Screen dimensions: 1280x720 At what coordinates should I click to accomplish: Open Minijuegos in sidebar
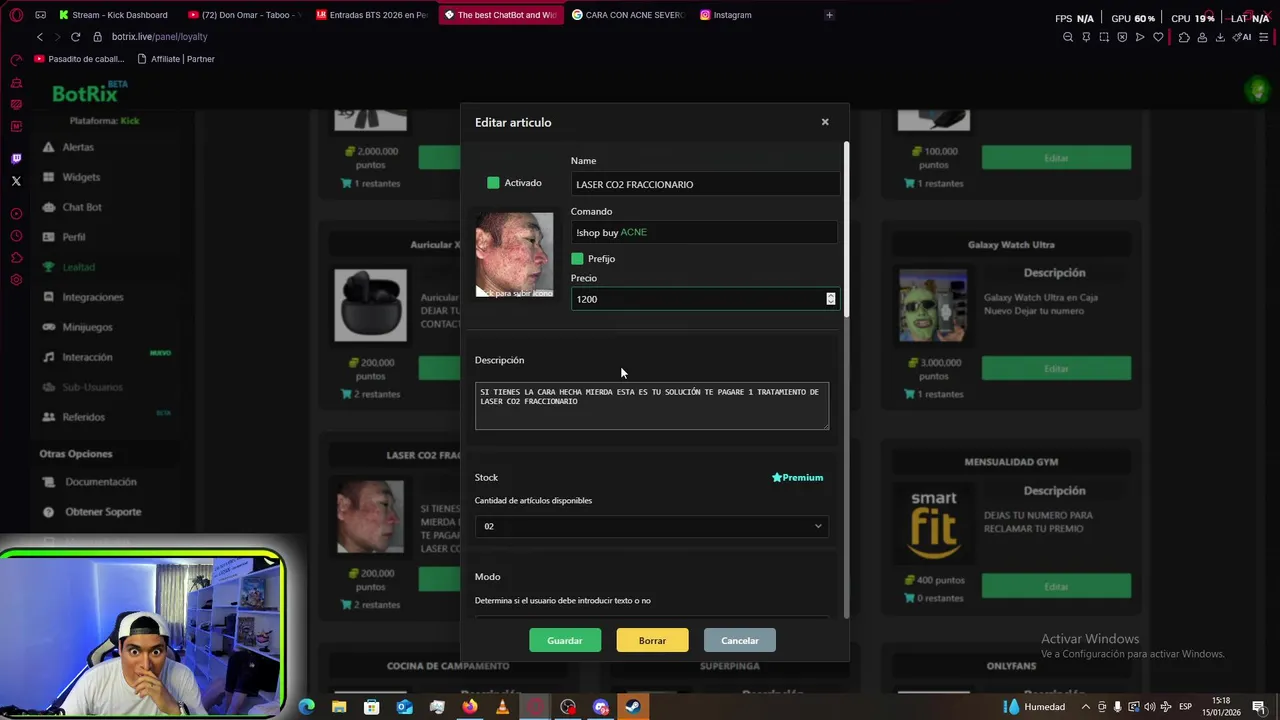pyautogui.click(x=87, y=327)
